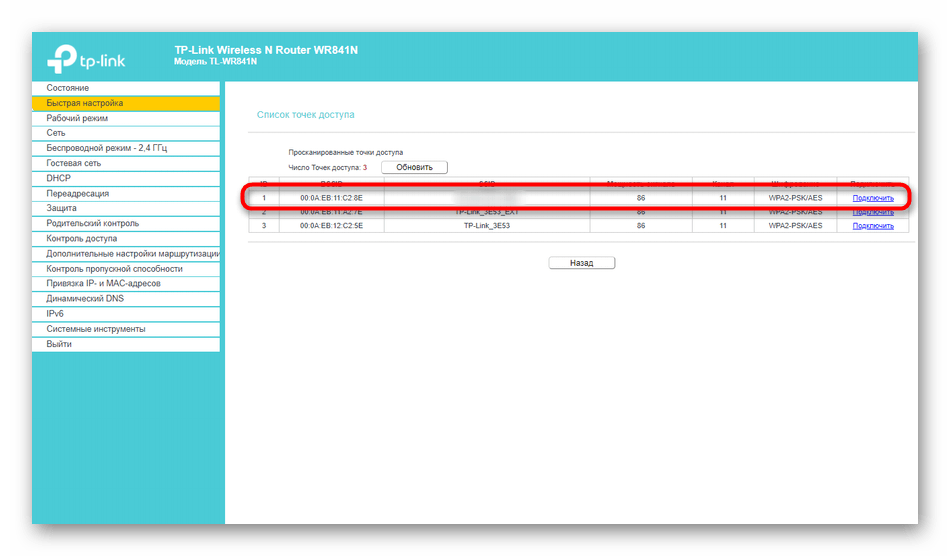Click Подключить link for TP-Link_3E53

coord(872,226)
